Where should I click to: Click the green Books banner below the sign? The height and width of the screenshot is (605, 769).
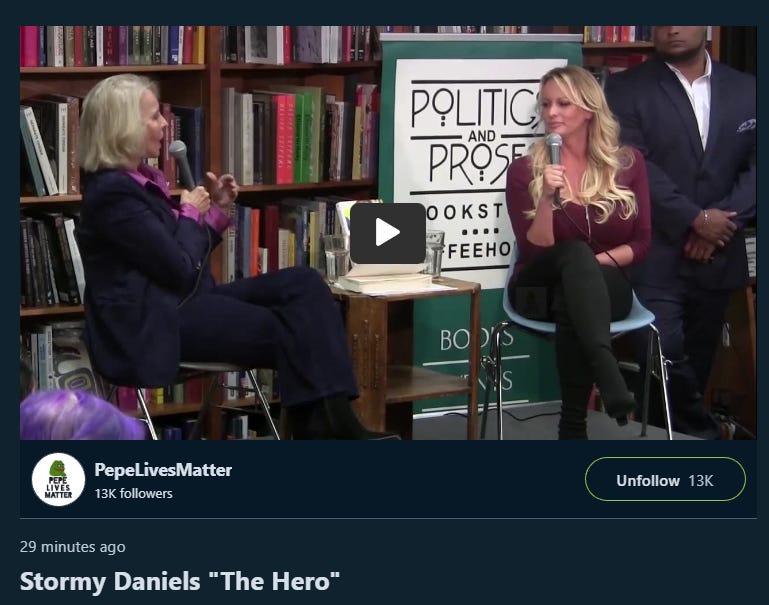point(478,360)
